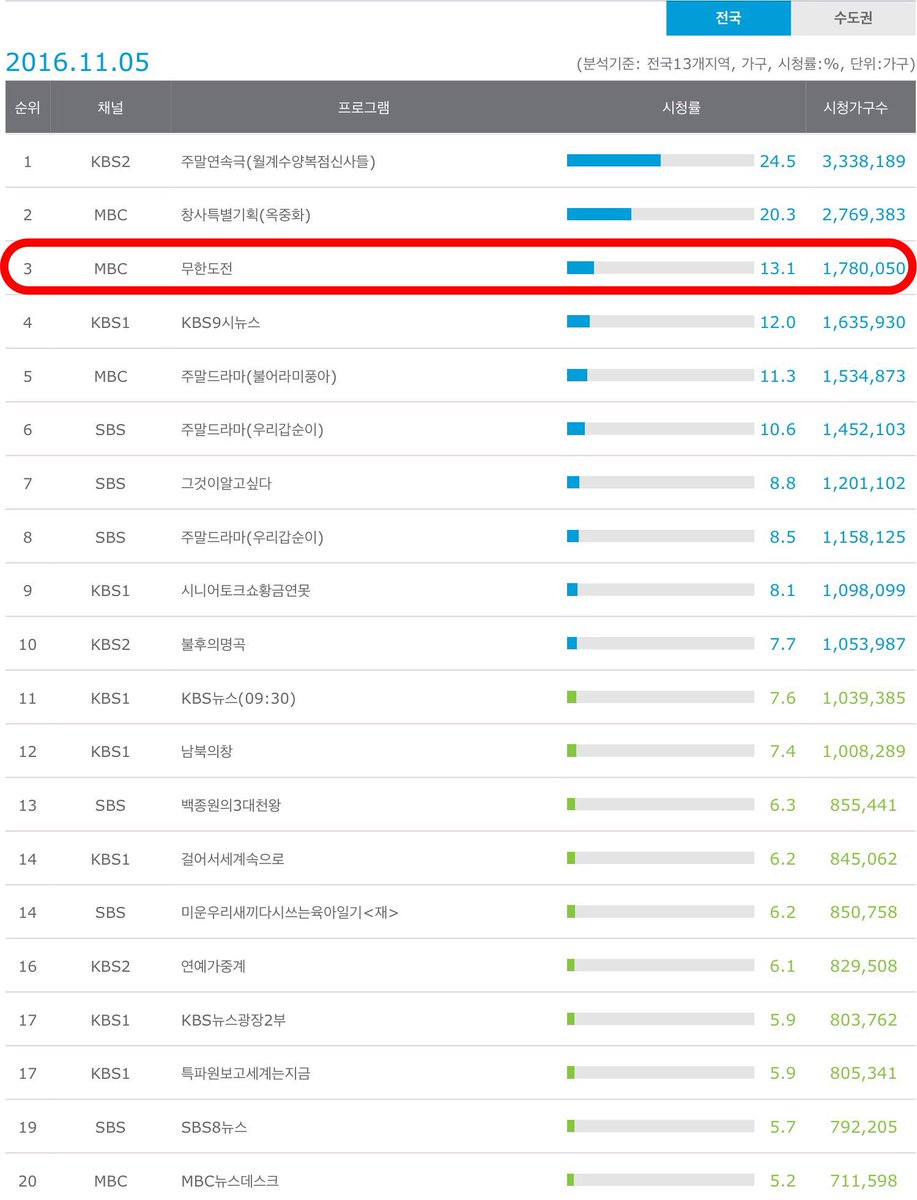Select program 백종원의3대천왕

point(232,805)
